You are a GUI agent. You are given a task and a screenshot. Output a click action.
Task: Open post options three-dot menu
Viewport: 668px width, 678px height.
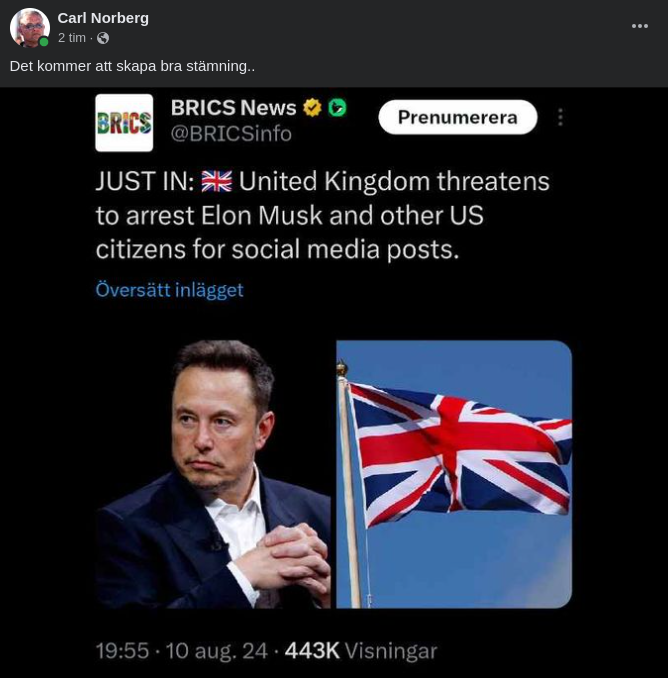click(x=640, y=26)
